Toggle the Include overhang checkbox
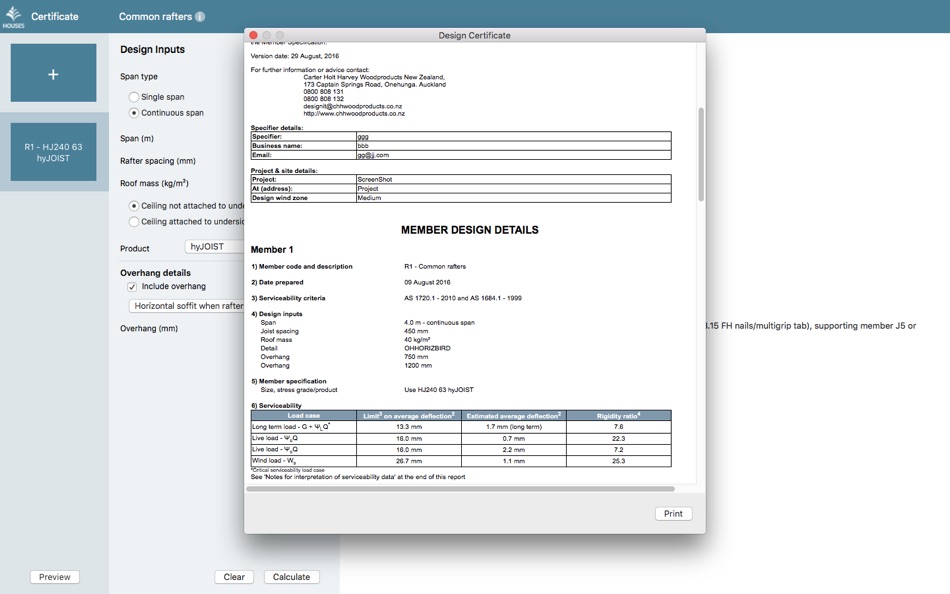 [132, 287]
